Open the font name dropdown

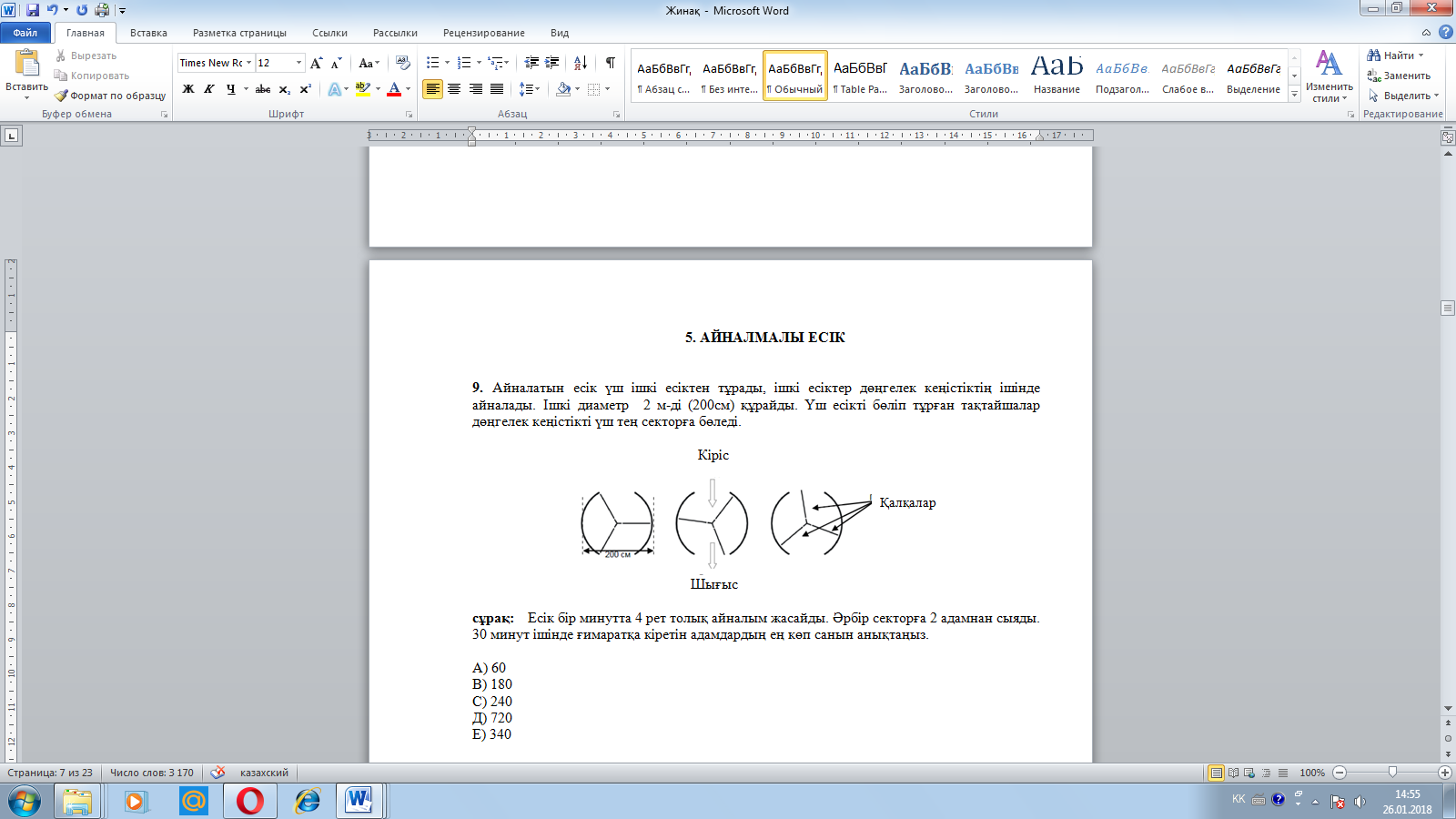click(248, 63)
